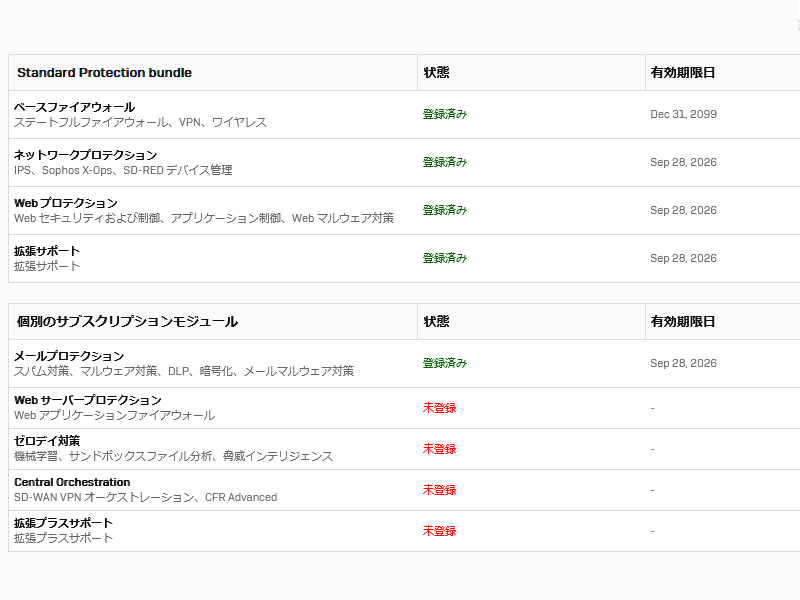
Task: Click expiry date Dec 31, 2099
Action: click(x=683, y=114)
